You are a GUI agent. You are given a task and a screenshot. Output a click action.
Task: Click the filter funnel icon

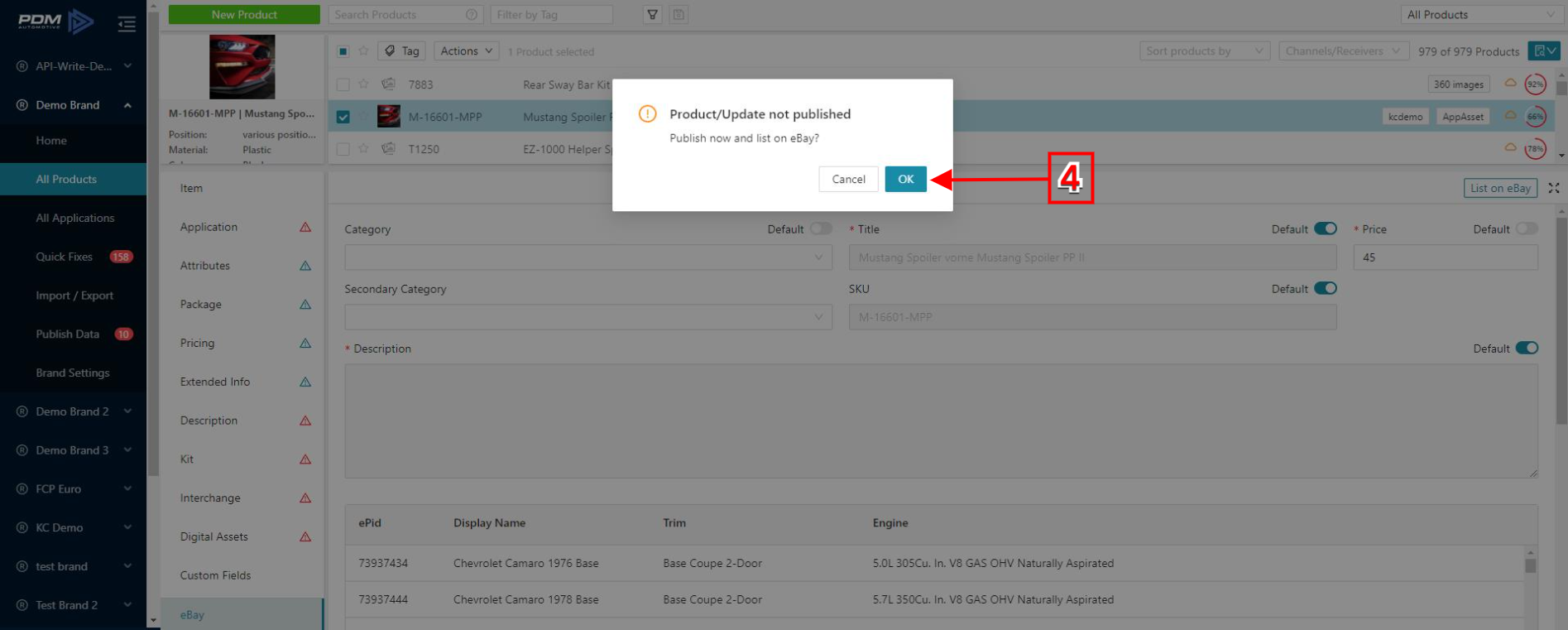point(653,15)
